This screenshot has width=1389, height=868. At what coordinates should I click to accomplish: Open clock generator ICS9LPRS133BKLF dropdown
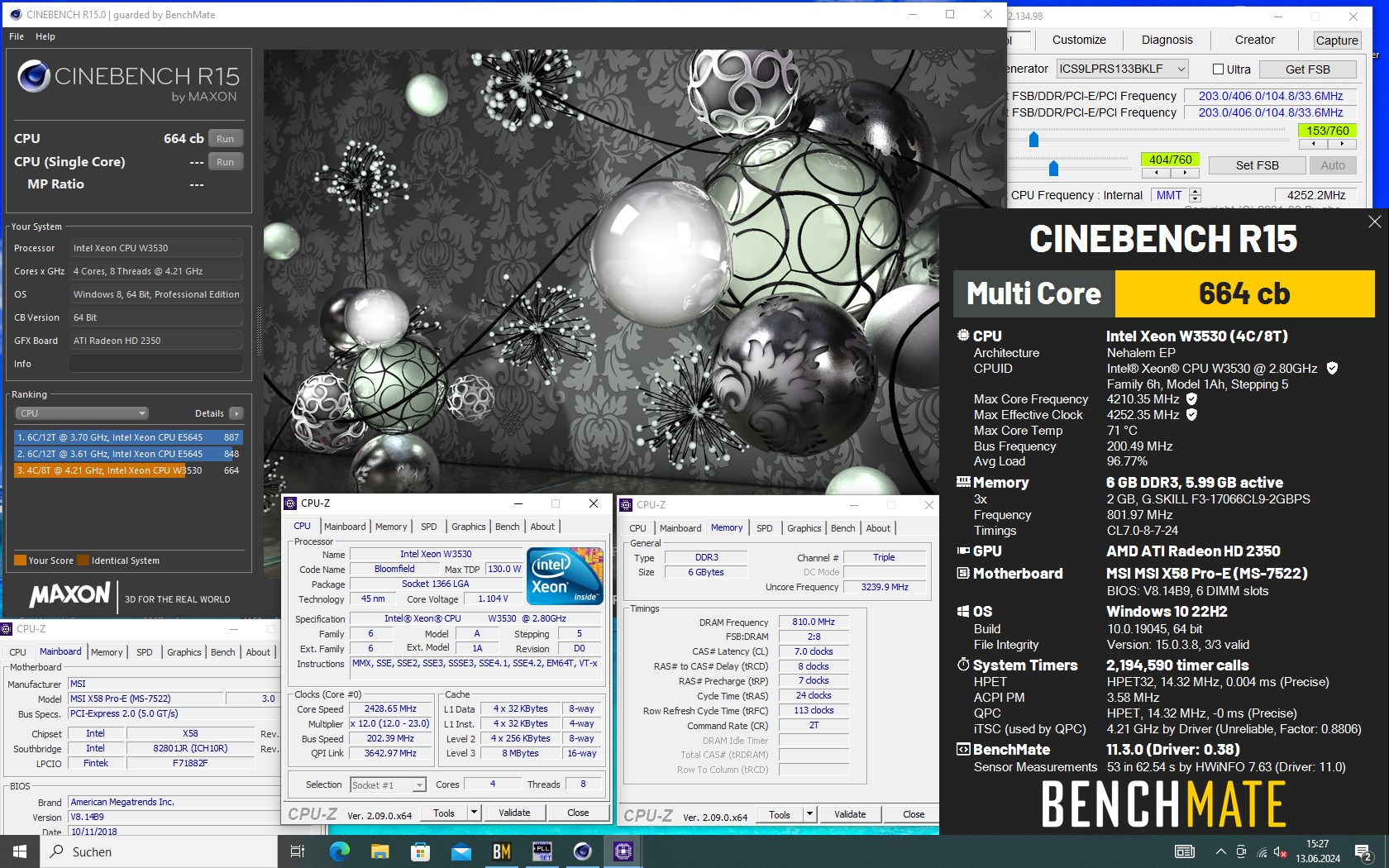pos(1181,69)
